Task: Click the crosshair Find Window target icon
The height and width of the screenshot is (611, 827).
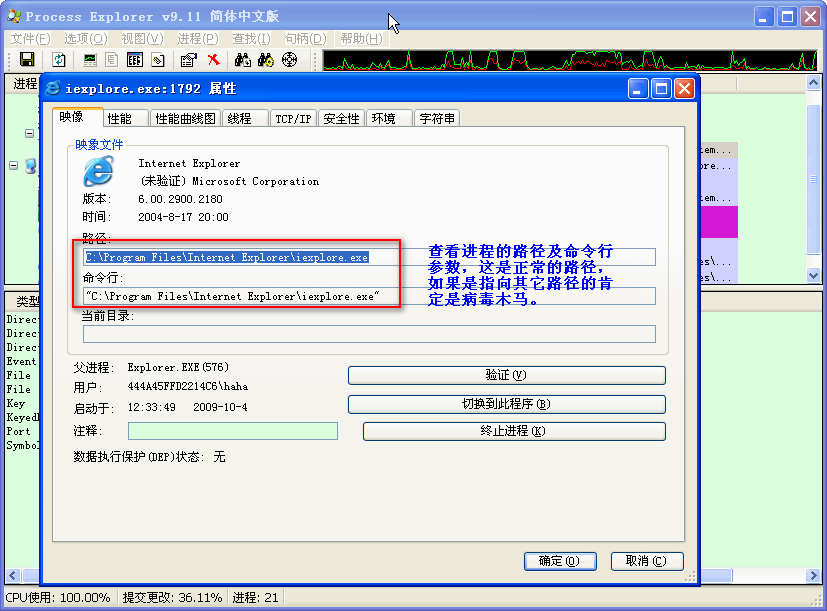Action: tap(289, 60)
